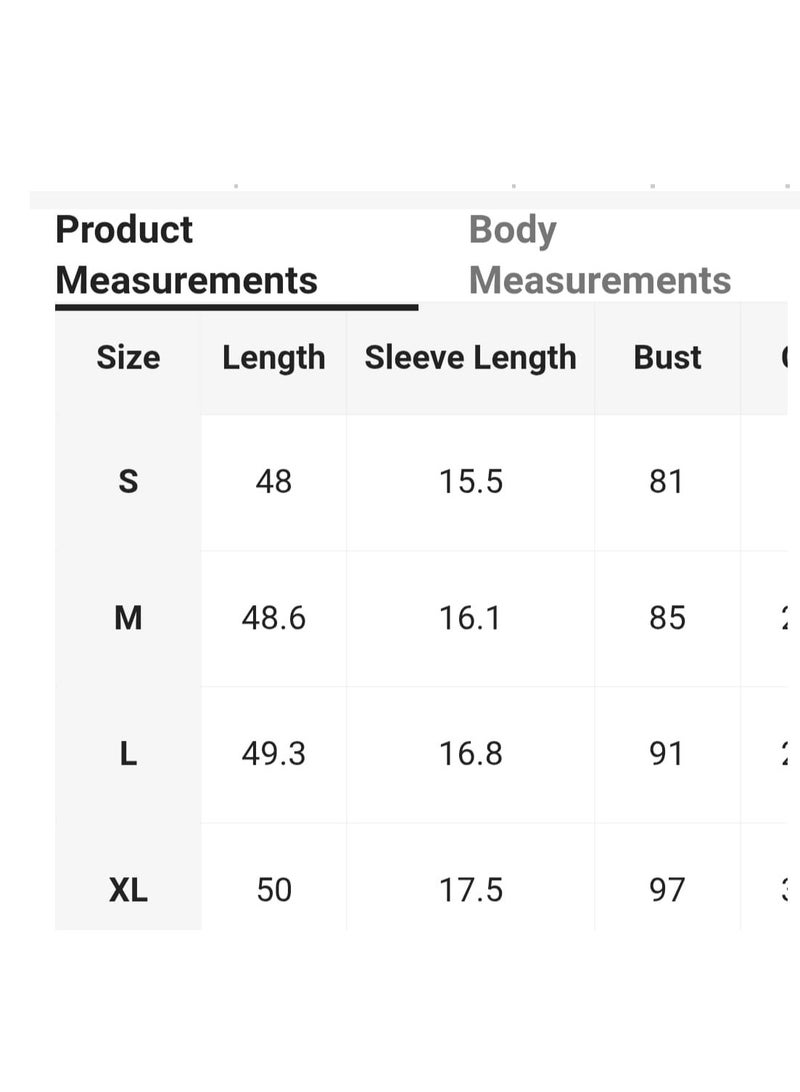800x1092 pixels.
Task: Select the 15.5 sleeve length cell
Action: pos(471,481)
